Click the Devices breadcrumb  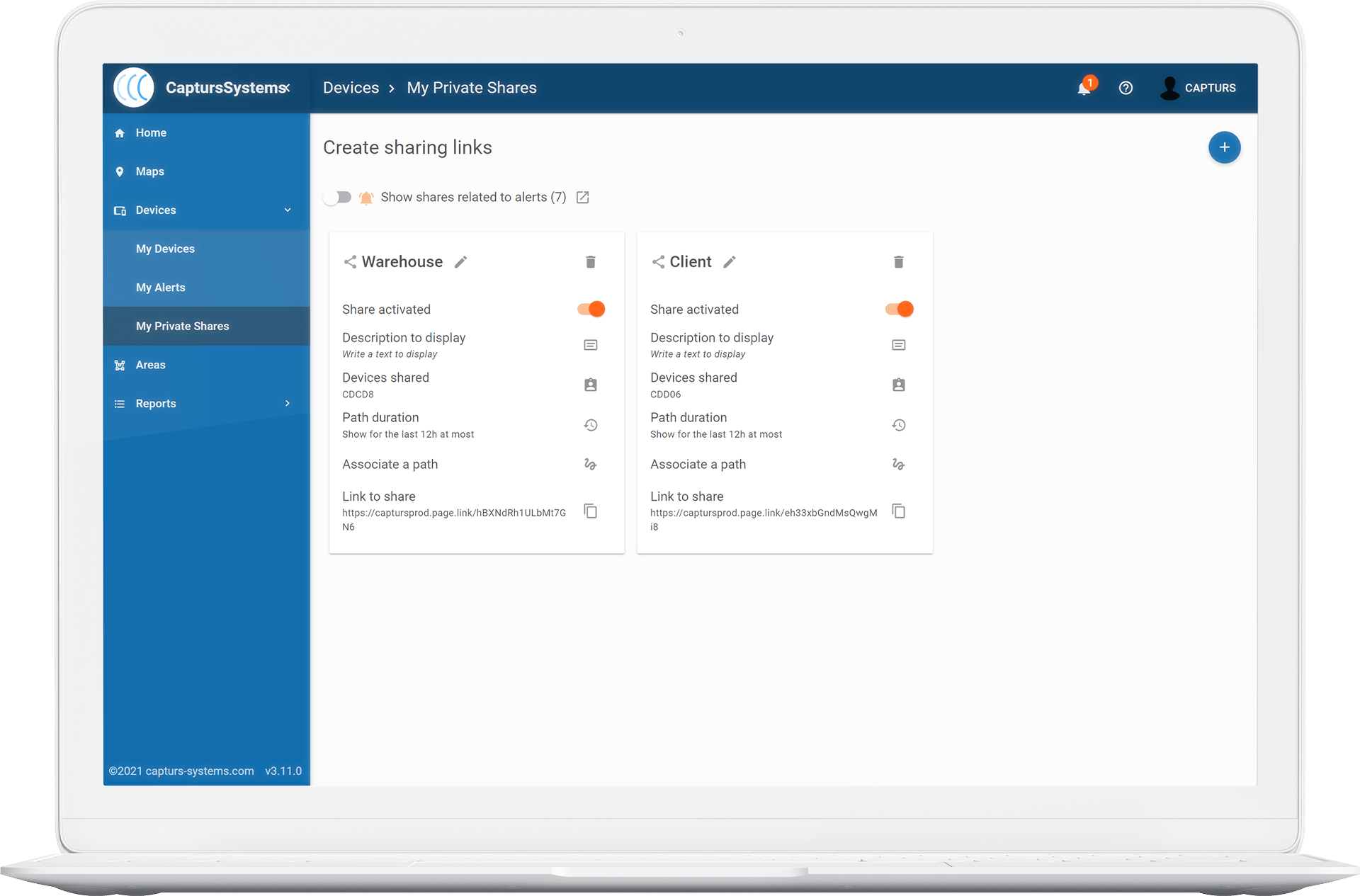pyautogui.click(x=351, y=88)
